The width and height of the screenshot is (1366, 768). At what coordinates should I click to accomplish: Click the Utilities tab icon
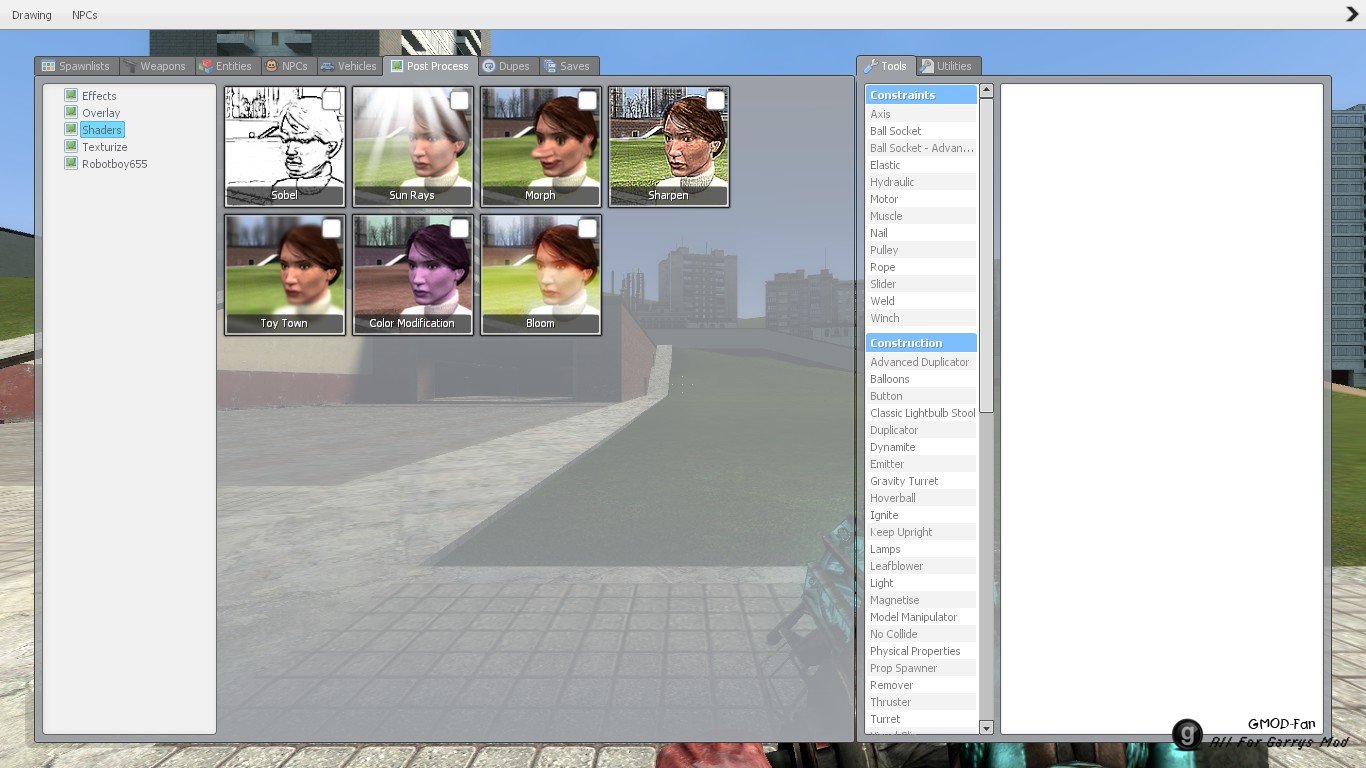pos(927,66)
